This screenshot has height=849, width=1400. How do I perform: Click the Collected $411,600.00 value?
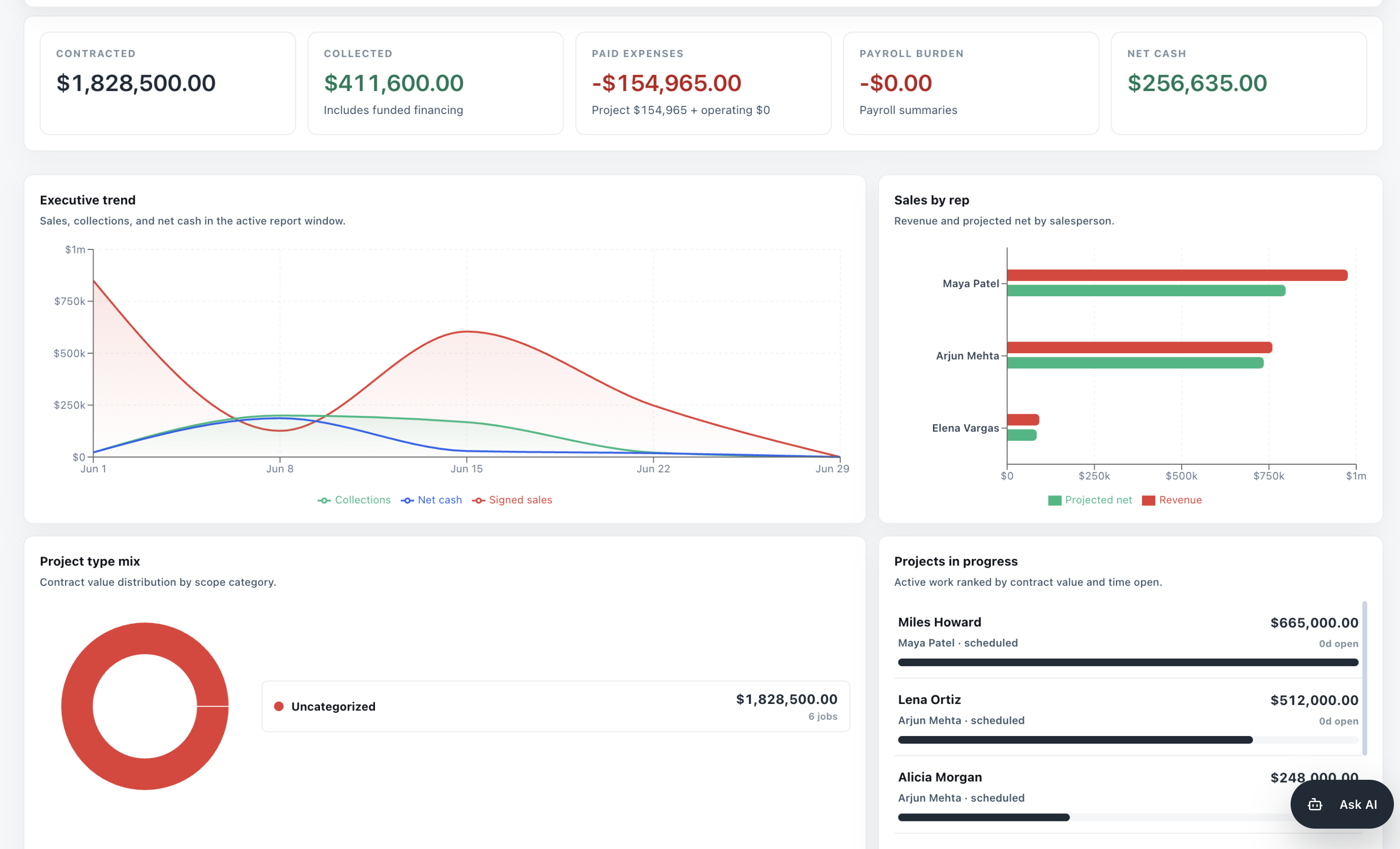[x=394, y=83]
